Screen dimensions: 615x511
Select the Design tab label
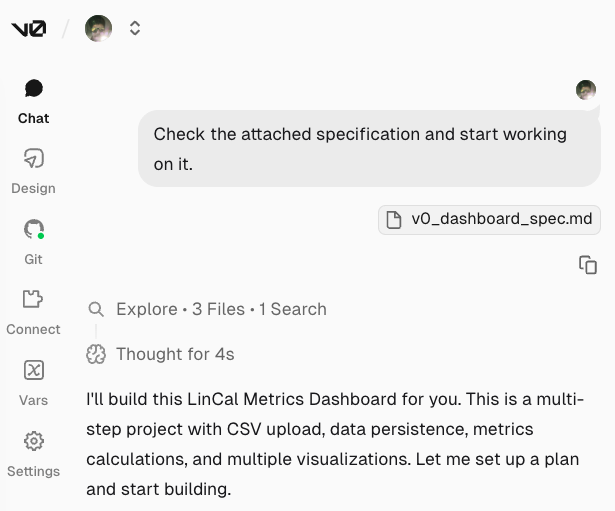[33, 188]
